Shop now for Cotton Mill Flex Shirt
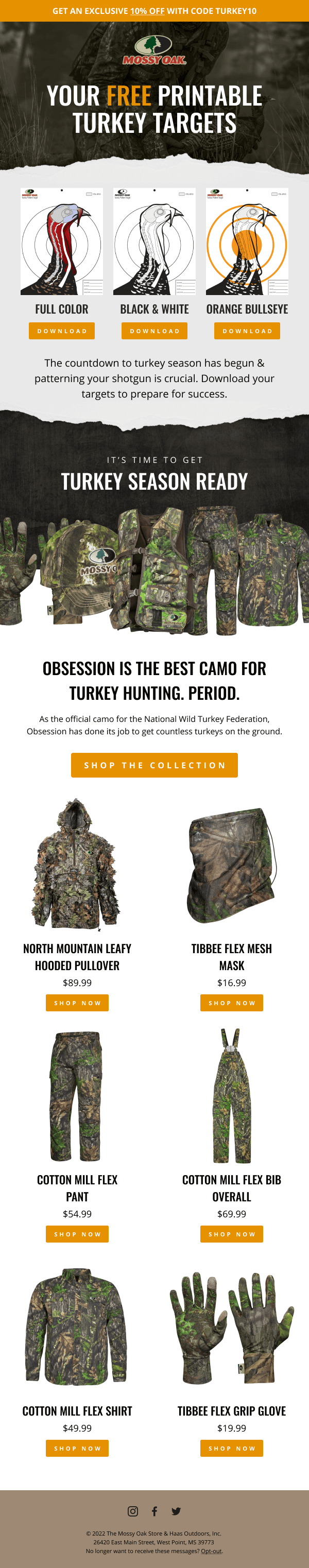309x1568 pixels. click(x=77, y=1448)
